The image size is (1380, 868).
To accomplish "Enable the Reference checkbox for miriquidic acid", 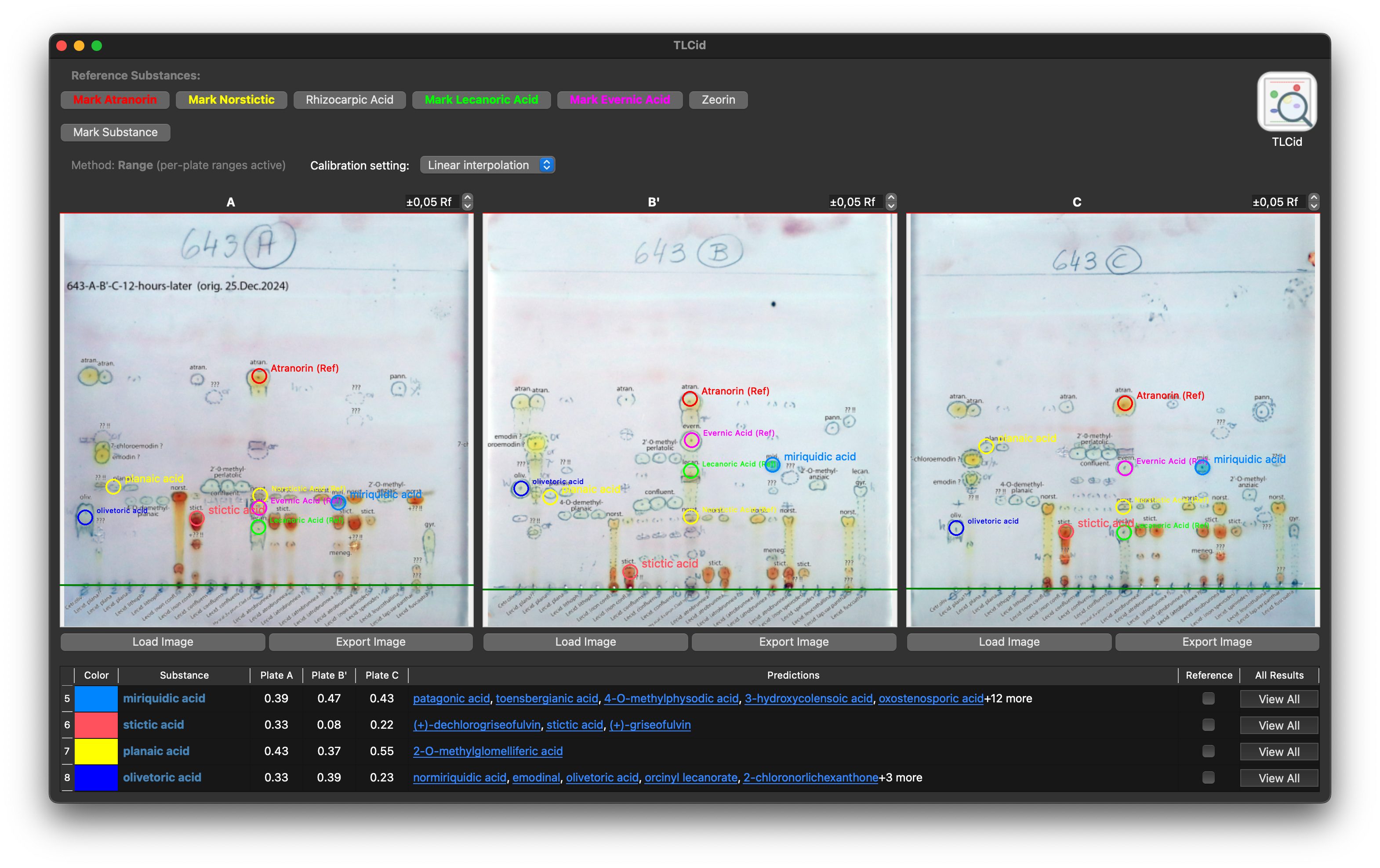I will (x=1209, y=698).
